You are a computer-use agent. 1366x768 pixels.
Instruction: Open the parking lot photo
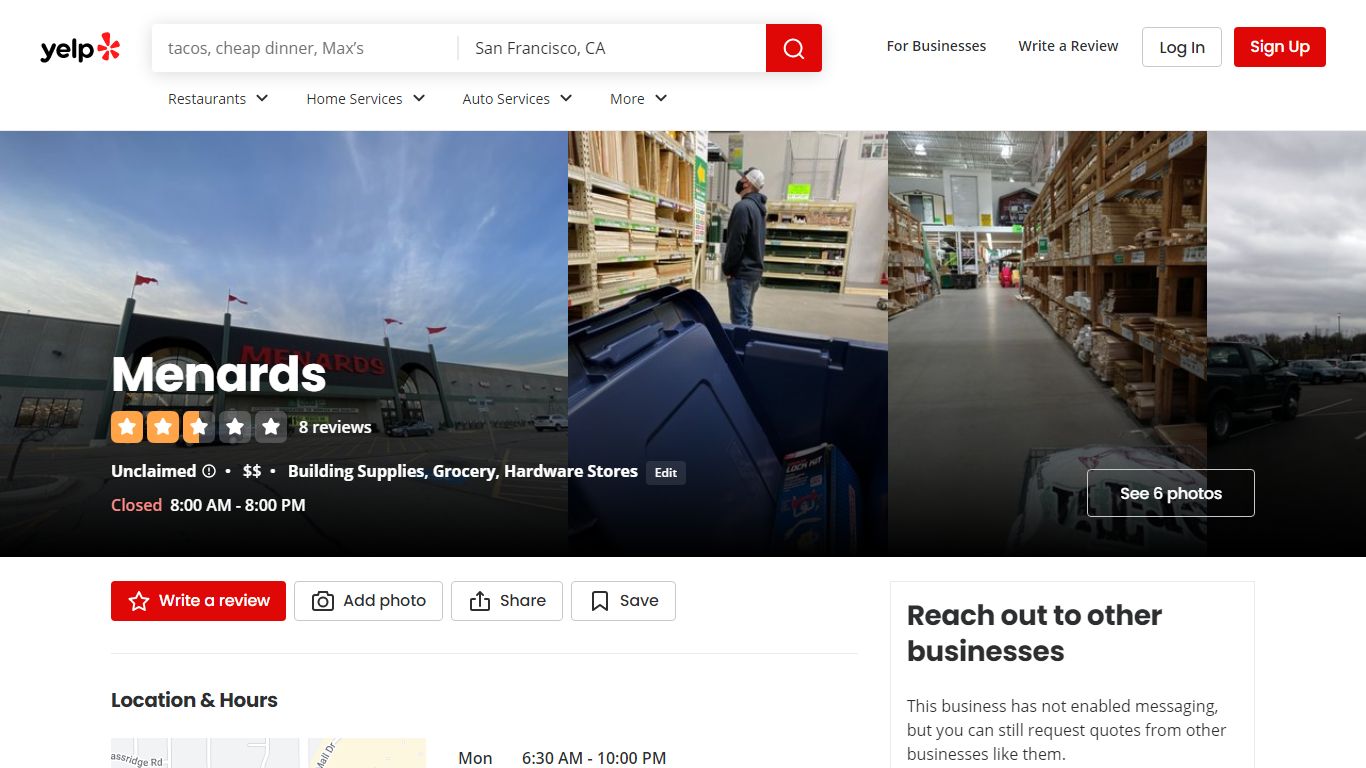pos(1286,344)
